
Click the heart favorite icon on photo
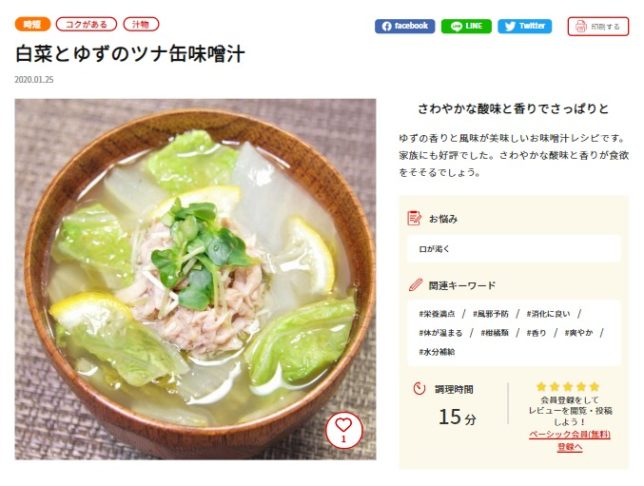(343, 428)
